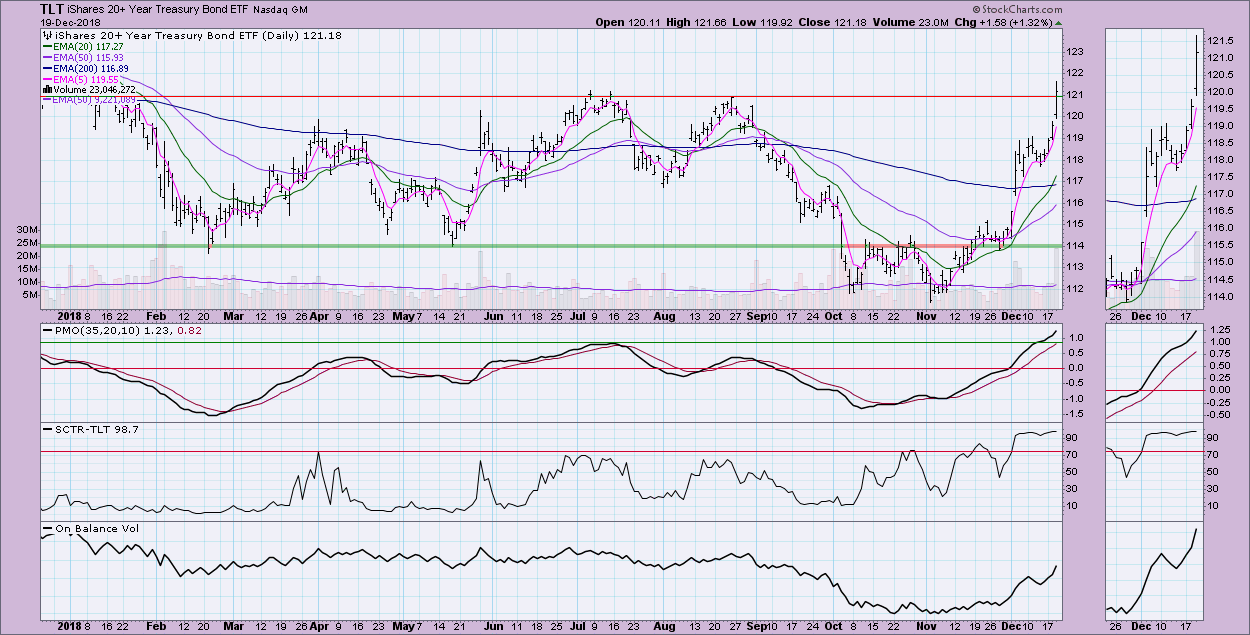Click the green up-arrow change indicator
This screenshot has height=635, width=1250.
(x=1059, y=22)
